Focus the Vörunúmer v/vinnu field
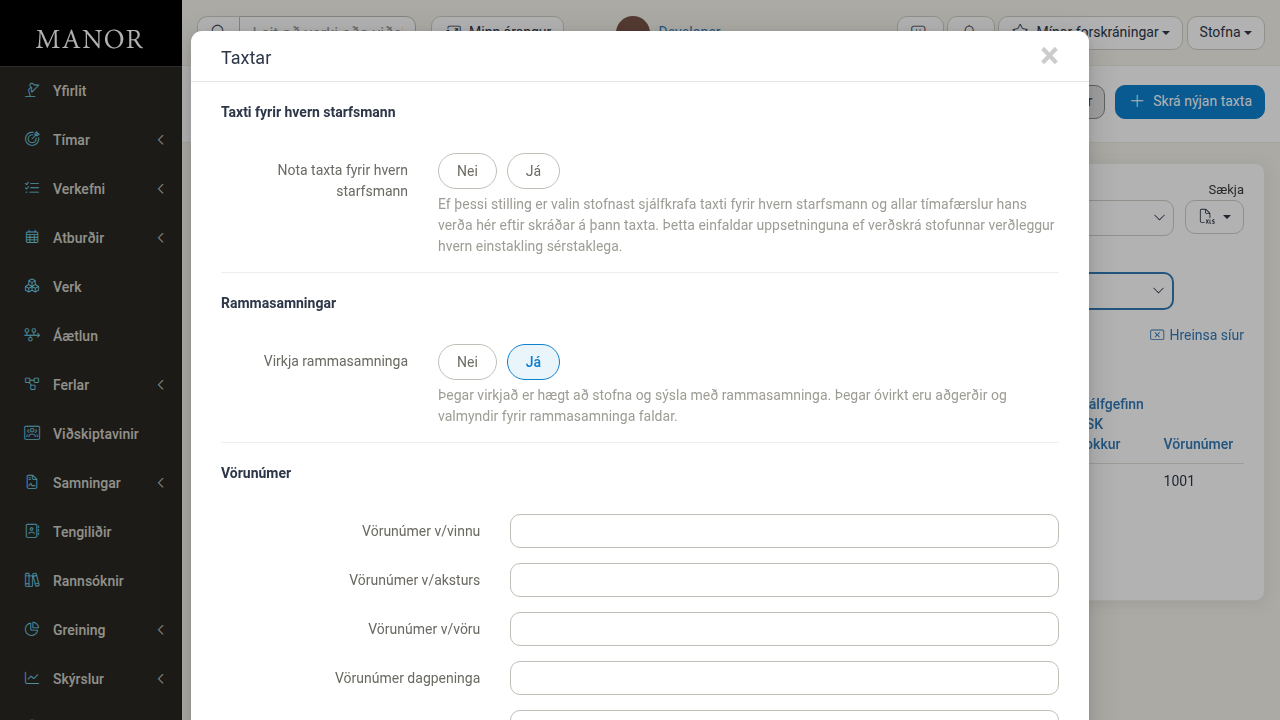1280x720 pixels. 784,531
